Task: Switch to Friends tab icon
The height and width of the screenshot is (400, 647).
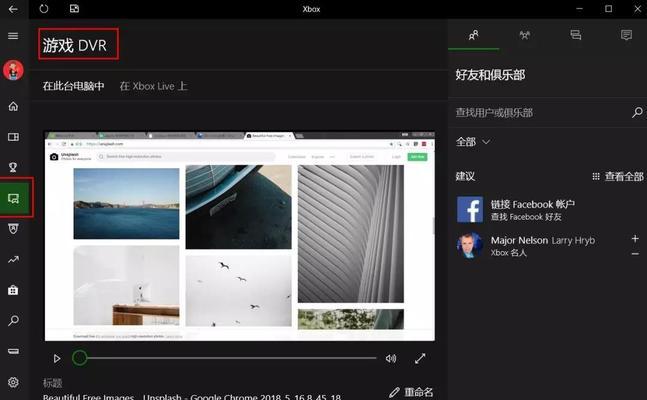Action: tap(474, 35)
